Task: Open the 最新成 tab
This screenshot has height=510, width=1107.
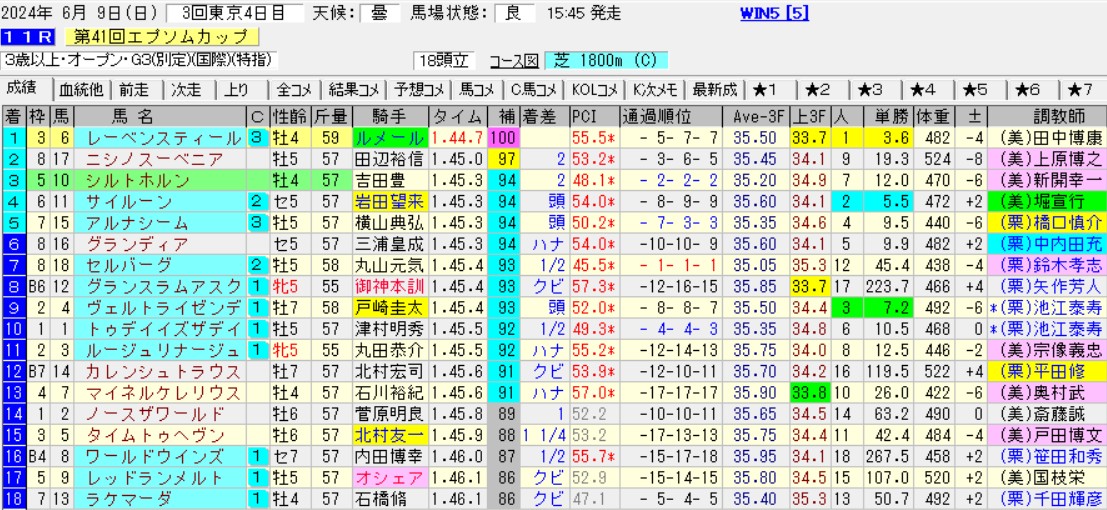Action: 714,89
